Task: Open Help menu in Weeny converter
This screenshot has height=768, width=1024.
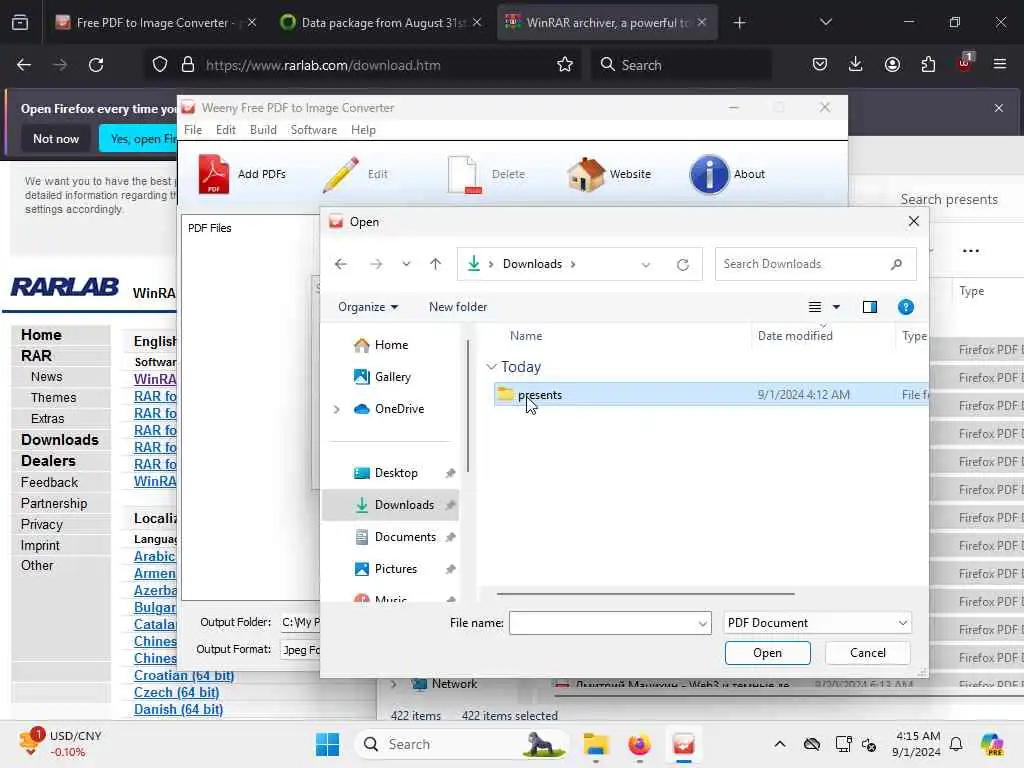Action: click(363, 130)
